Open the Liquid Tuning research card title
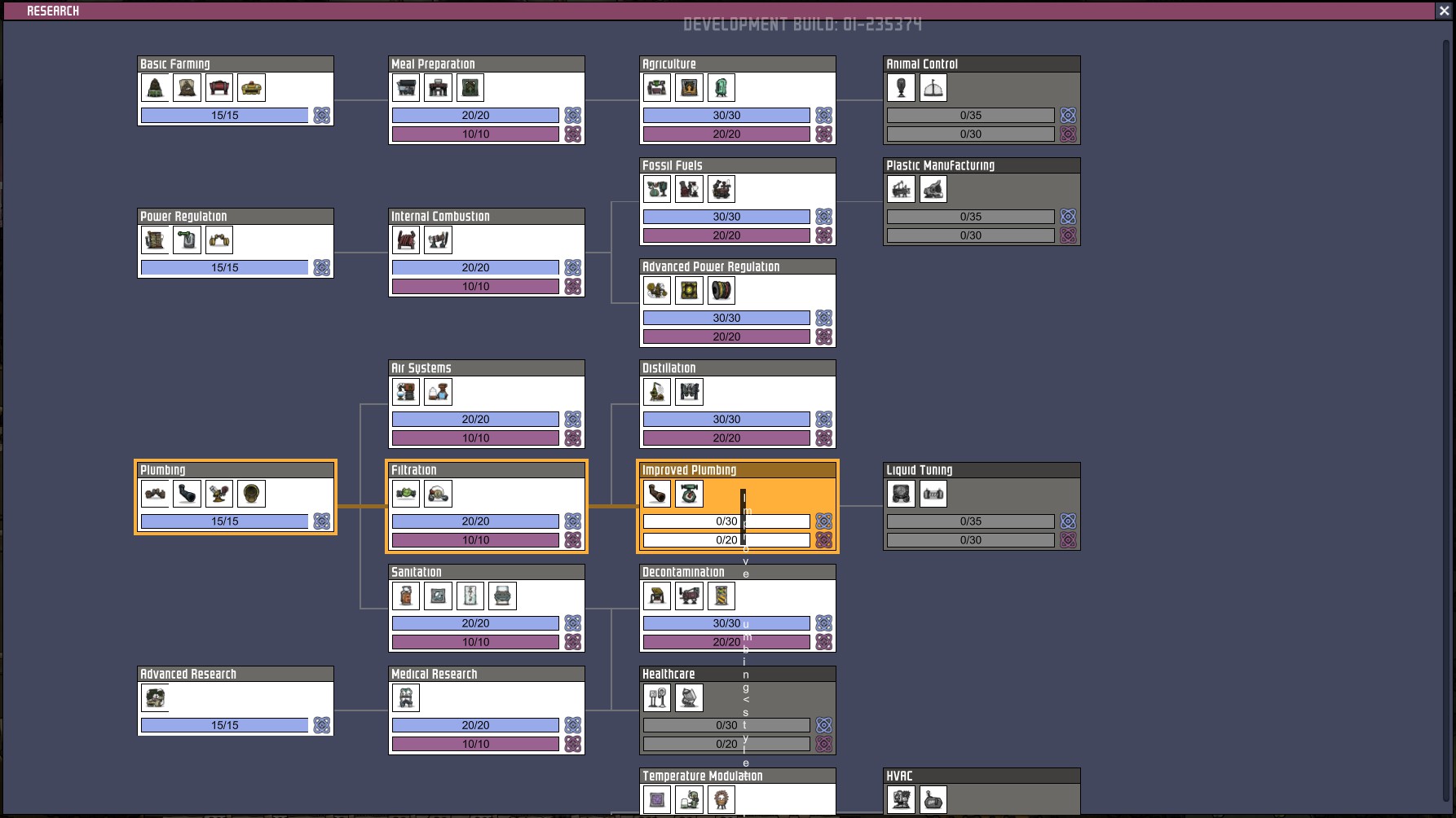The image size is (1456, 818). tap(920, 470)
